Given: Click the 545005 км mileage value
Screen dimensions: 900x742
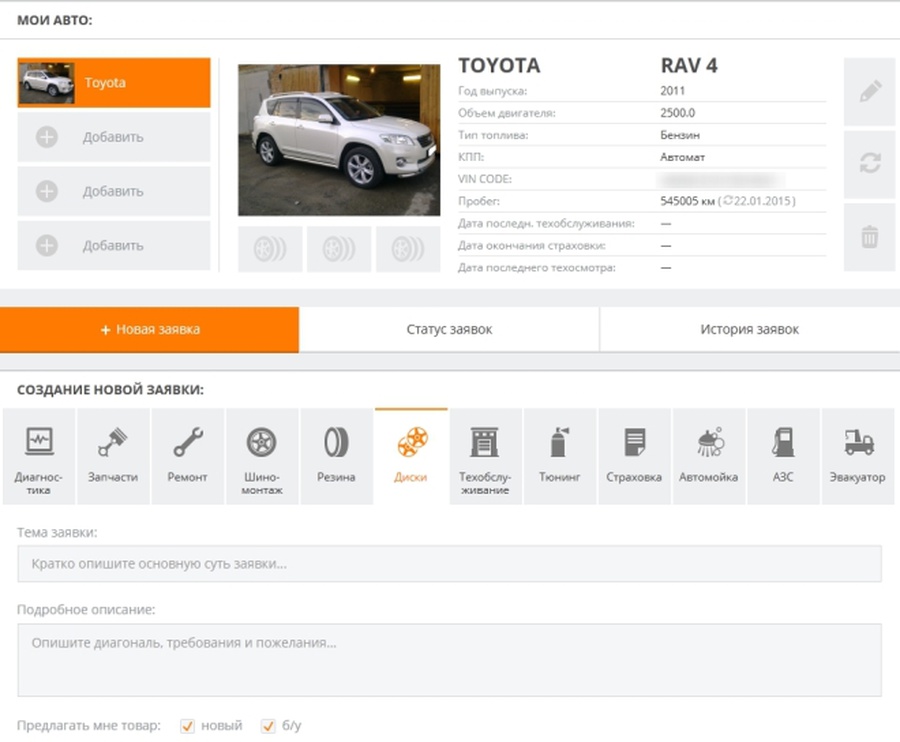Looking at the screenshot, I should point(687,201).
